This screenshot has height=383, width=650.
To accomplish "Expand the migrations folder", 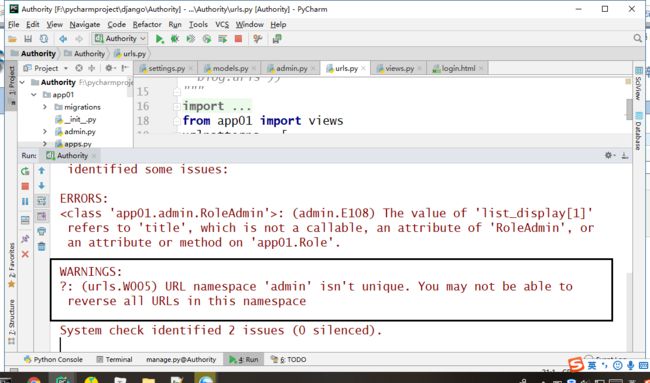I will (45, 107).
